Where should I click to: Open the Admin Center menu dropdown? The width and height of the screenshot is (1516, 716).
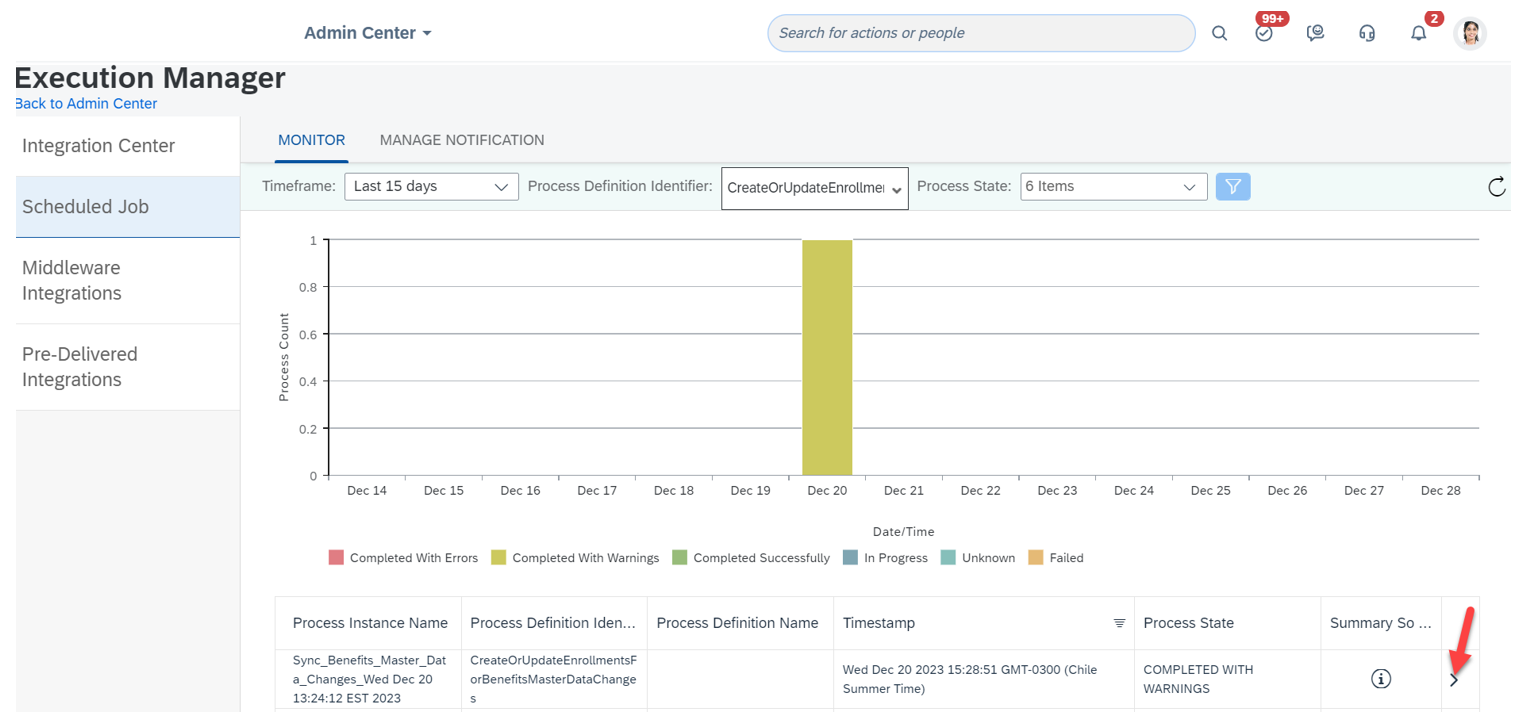pos(368,33)
